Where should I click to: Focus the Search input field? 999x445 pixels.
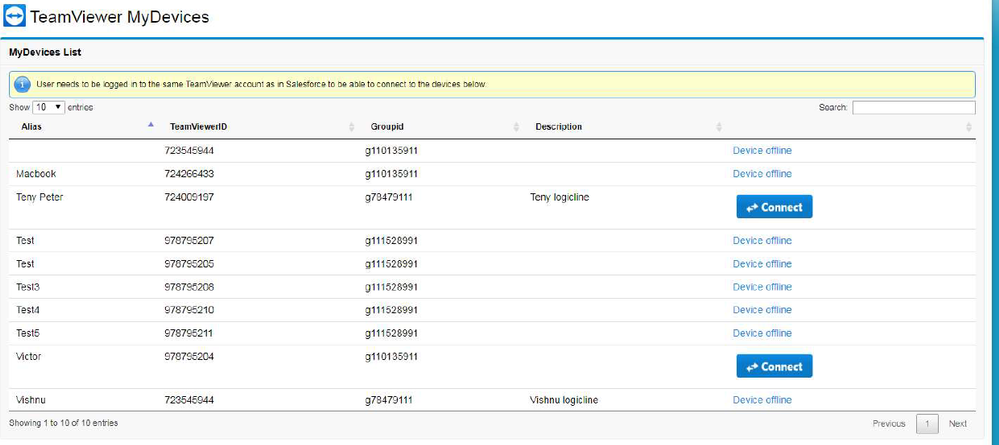point(914,108)
